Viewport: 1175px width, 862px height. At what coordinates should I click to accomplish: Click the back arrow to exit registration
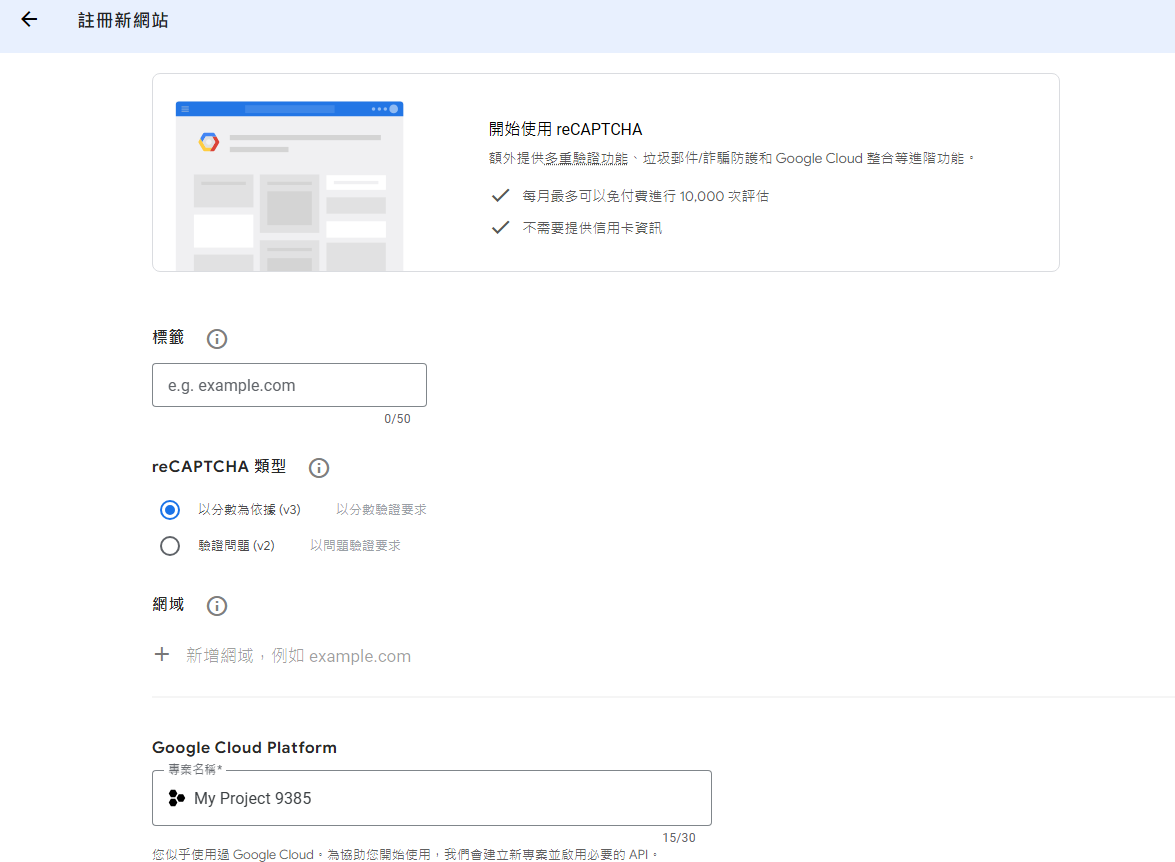coord(28,19)
